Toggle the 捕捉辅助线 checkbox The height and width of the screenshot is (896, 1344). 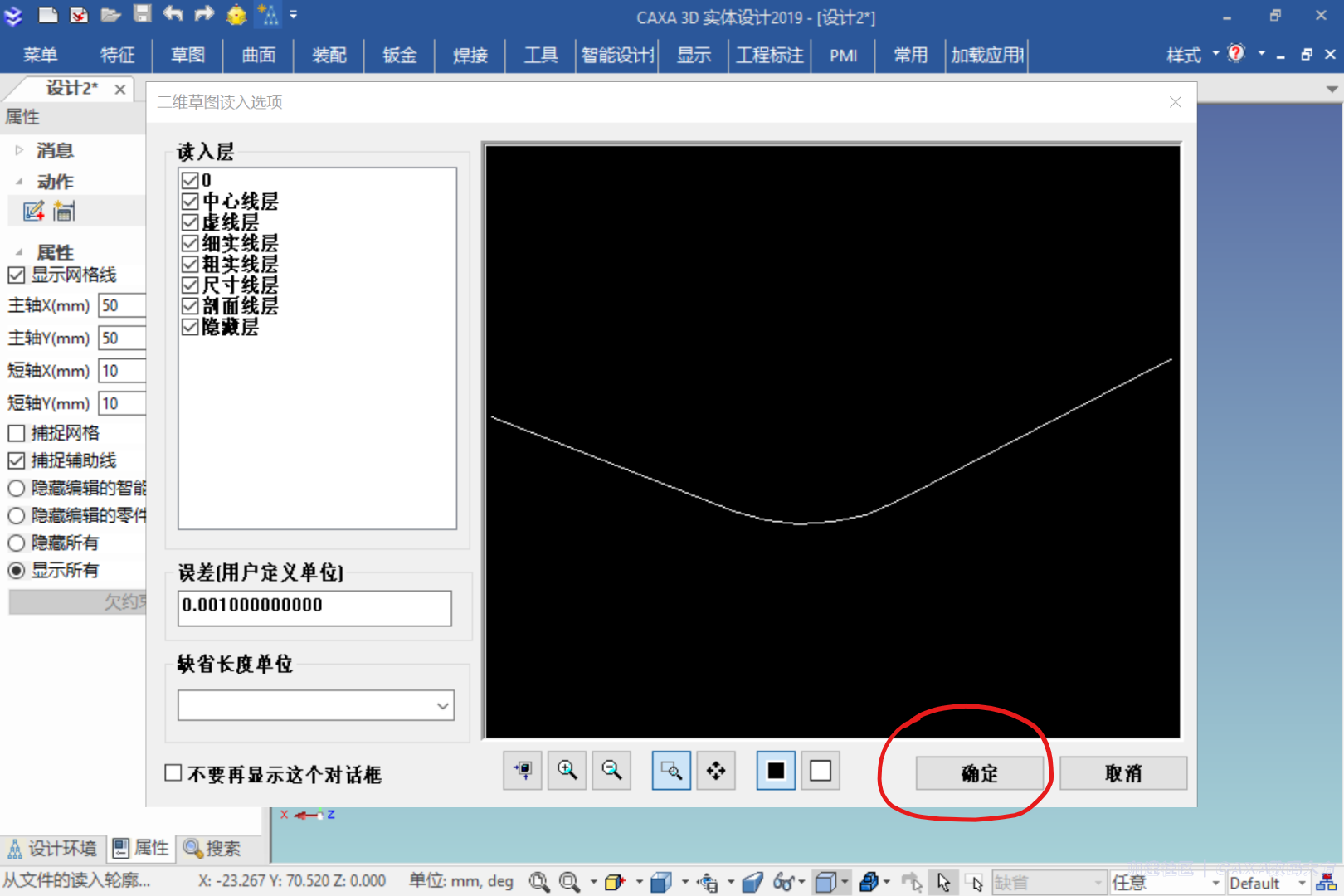click(x=17, y=460)
